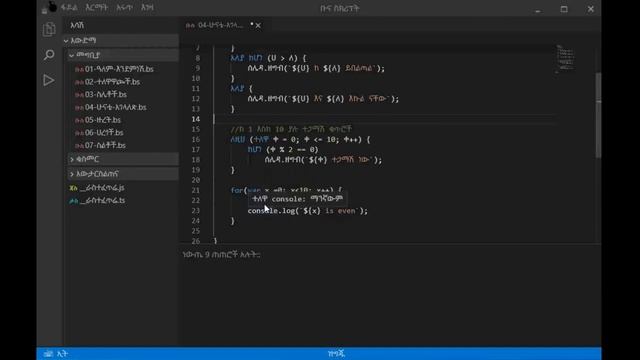Open the underscore-prefixed .ts file
Screen dimensions: 640x360
tap(102, 200)
